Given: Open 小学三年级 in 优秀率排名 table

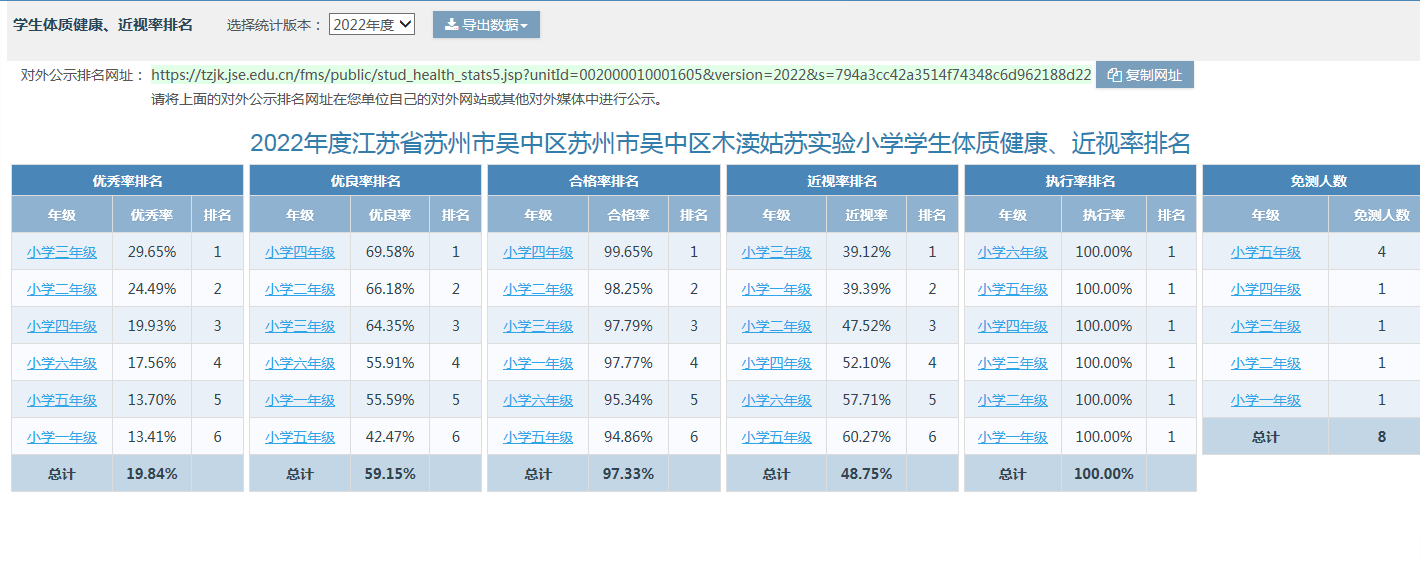Looking at the screenshot, I should [62, 252].
